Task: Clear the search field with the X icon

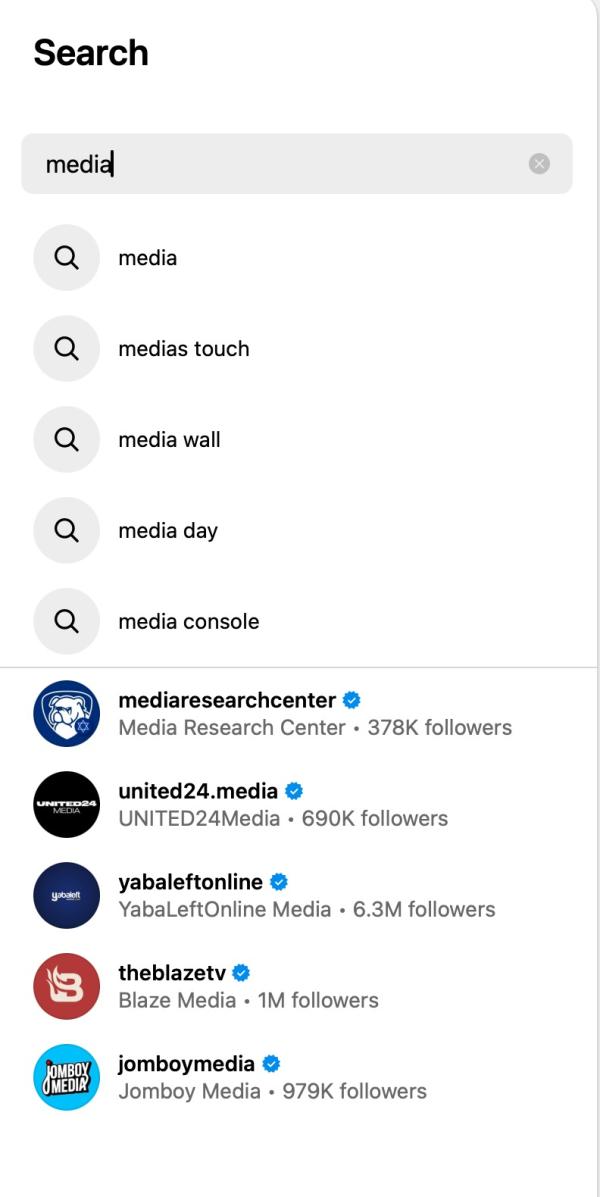Action: pyautogui.click(x=539, y=164)
